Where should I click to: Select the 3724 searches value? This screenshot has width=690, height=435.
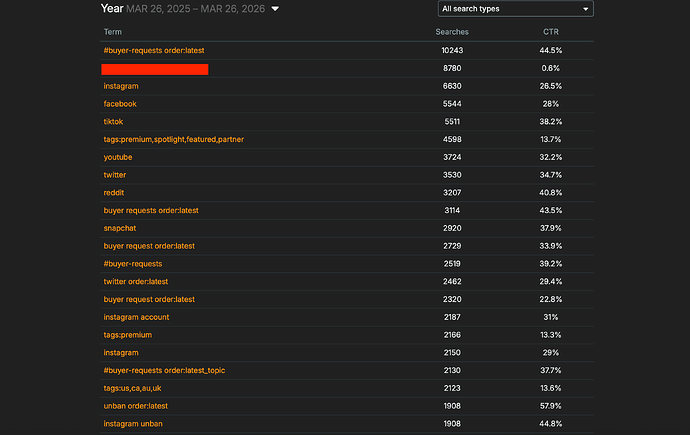pos(452,157)
